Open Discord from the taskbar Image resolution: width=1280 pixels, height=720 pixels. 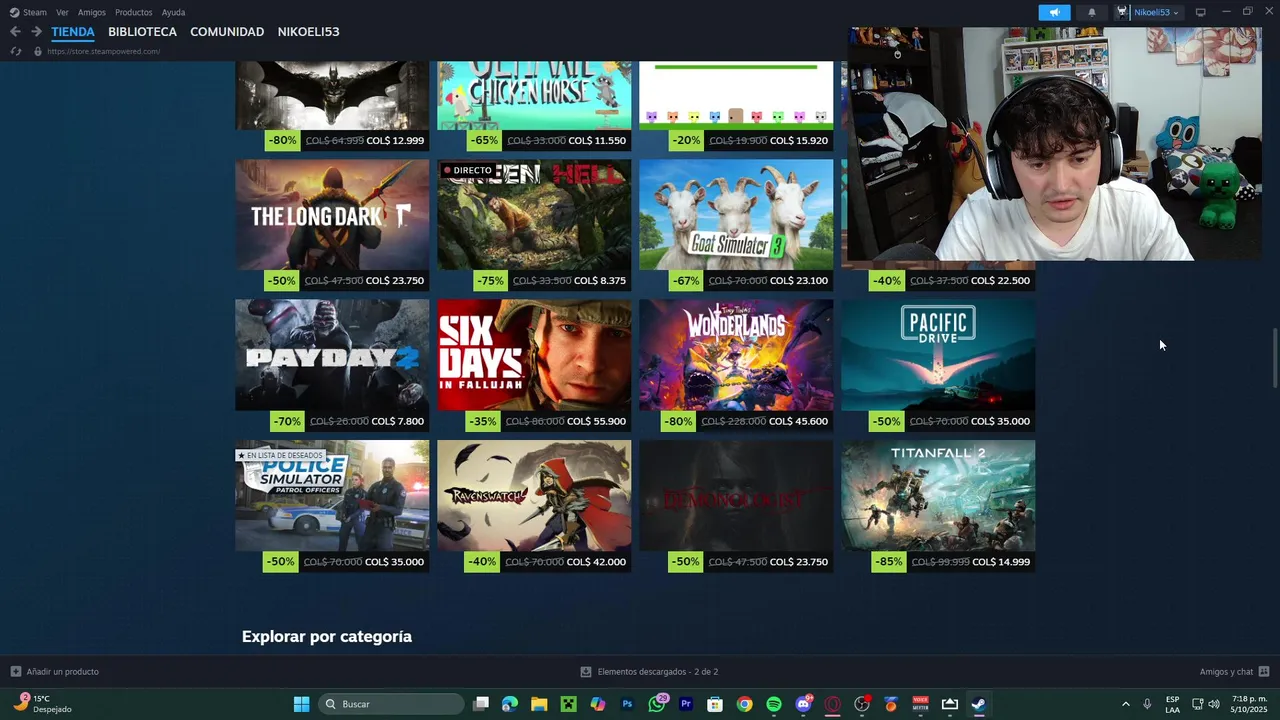803,704
